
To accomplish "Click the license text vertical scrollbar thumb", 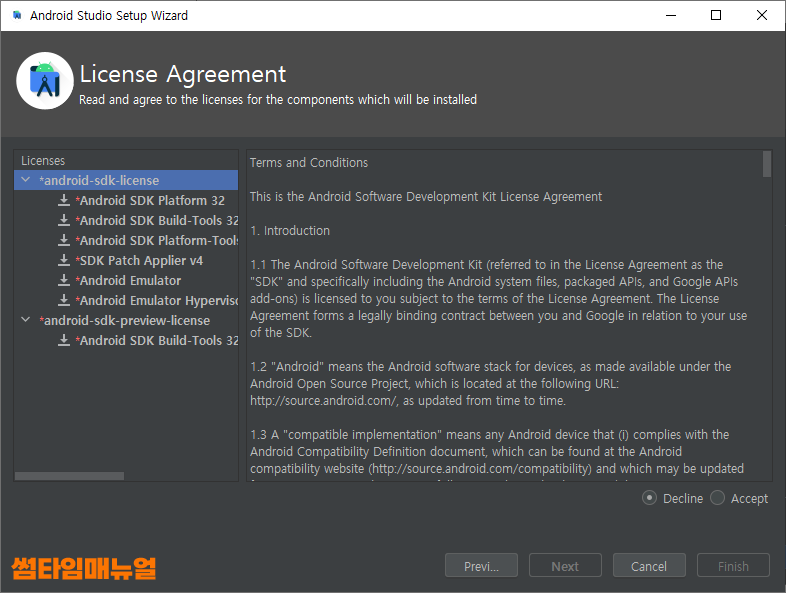I will click(766, 164).
